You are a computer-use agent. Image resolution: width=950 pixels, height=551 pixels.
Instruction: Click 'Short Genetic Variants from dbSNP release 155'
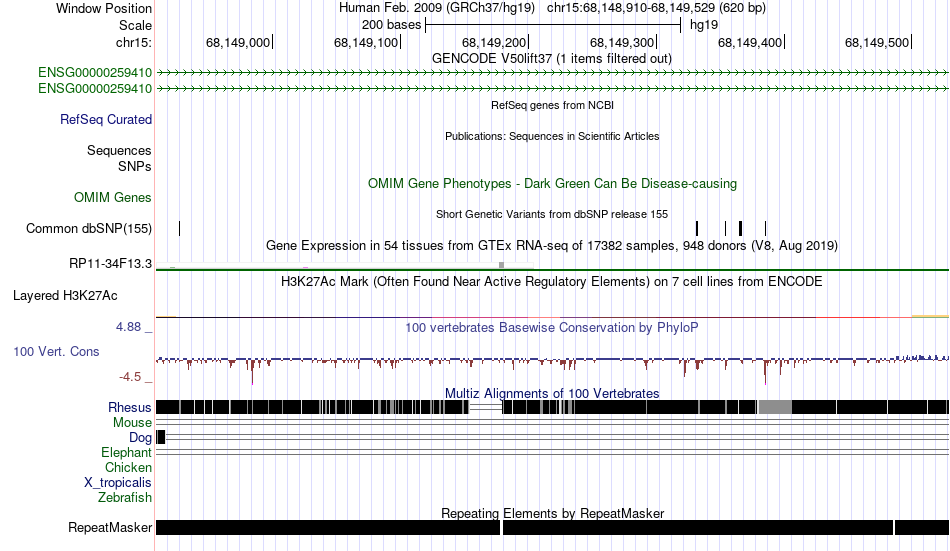tap(552, 215)
